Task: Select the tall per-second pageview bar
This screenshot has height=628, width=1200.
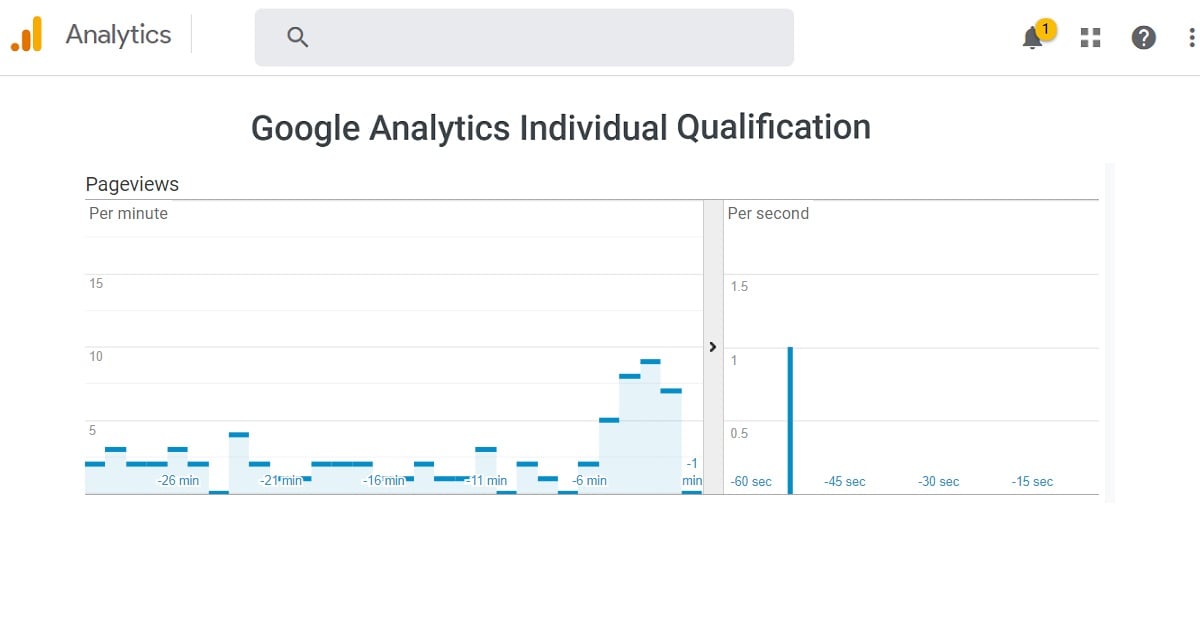Action: [790, 420]
